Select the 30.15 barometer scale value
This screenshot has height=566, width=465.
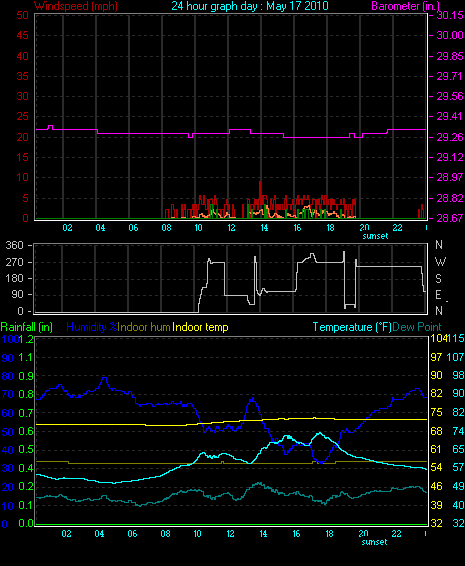[450, 15]
